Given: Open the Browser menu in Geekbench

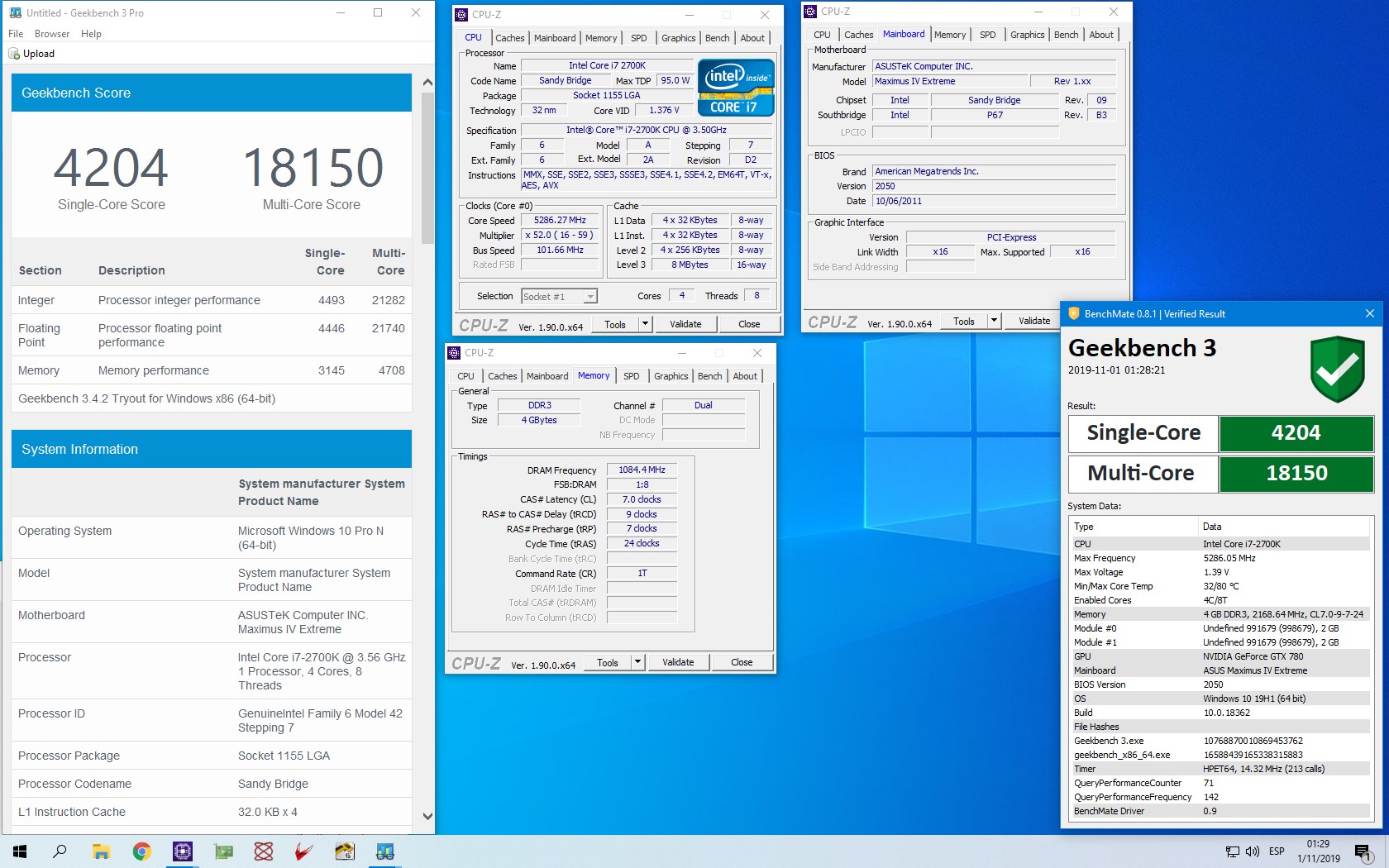Looking at the screenshot, I should (x=52, y=34).
